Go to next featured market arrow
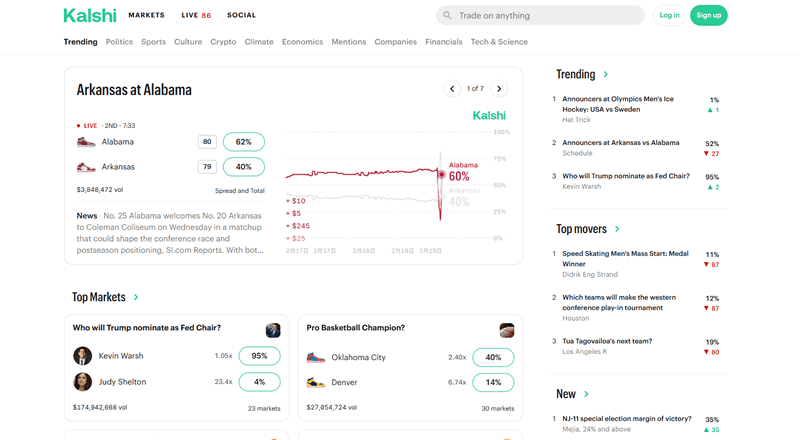The width and height of the screenshot is (800, 440). 500,89
